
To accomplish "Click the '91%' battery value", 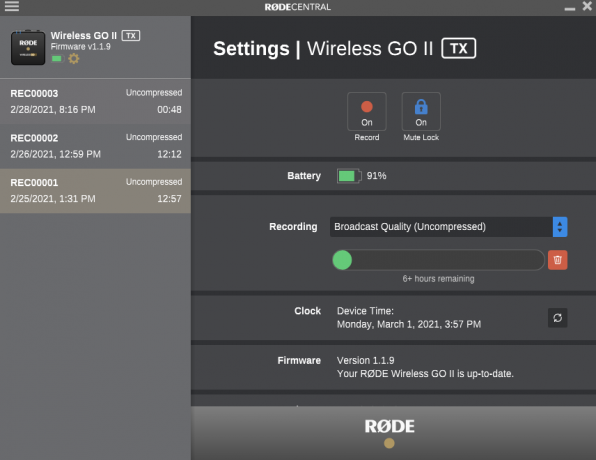I will 376,176.
